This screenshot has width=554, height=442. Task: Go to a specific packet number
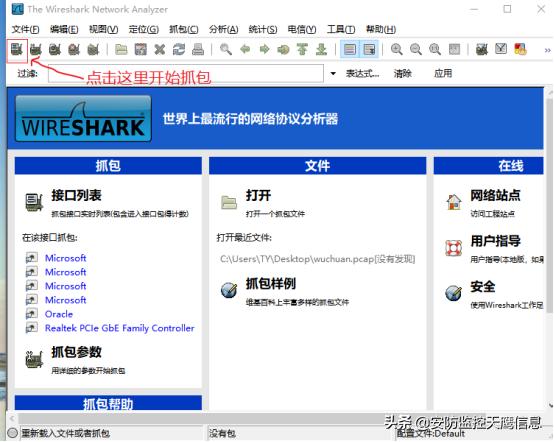283,49
